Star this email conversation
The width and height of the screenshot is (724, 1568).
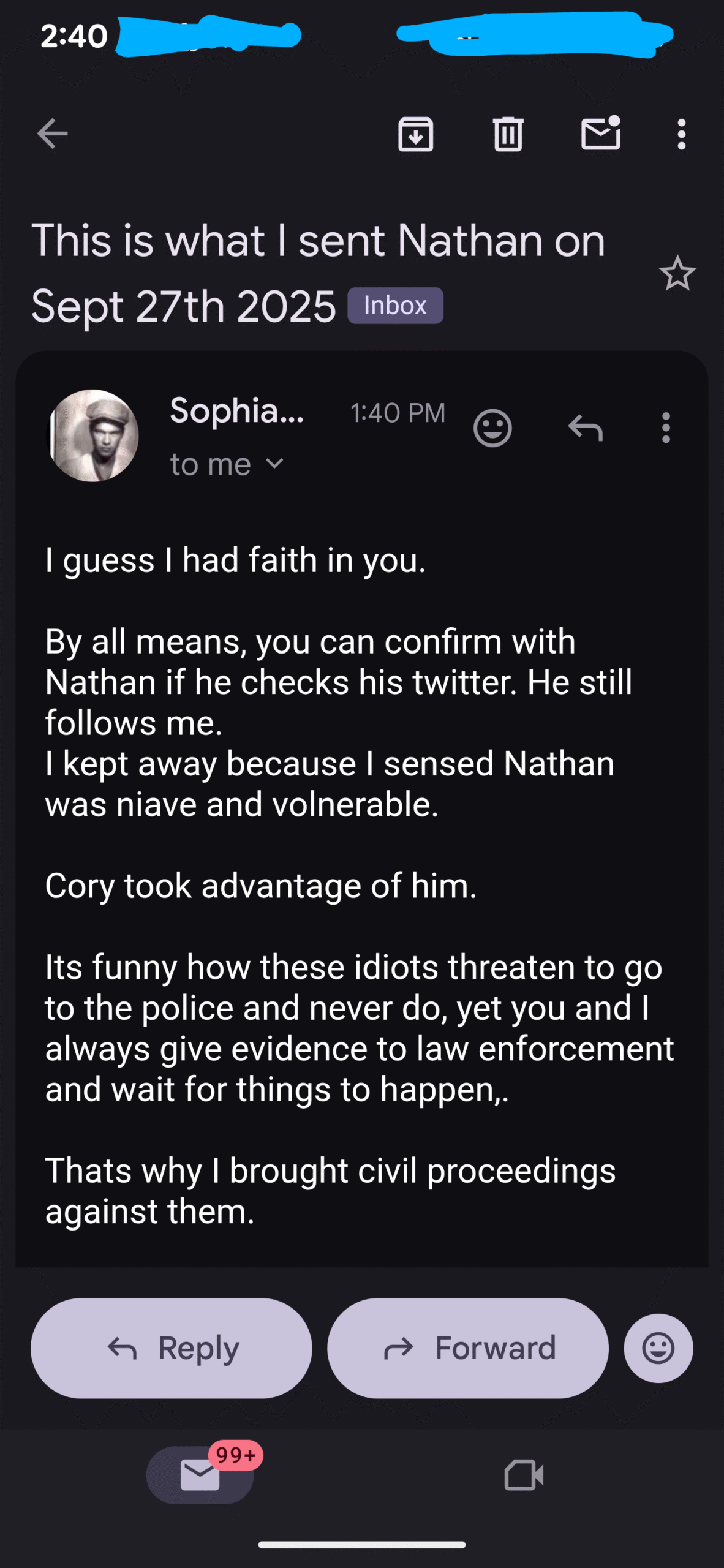[x=677, y=273]
